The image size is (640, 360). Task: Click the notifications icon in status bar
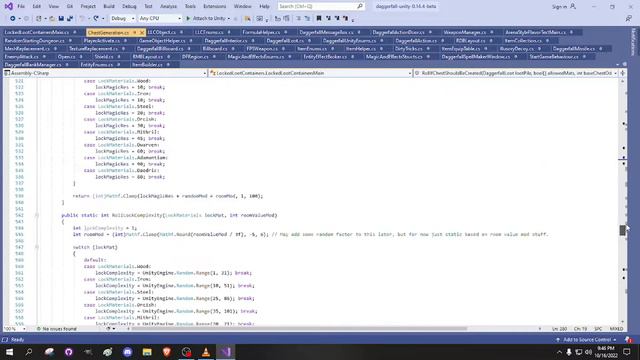628,340
